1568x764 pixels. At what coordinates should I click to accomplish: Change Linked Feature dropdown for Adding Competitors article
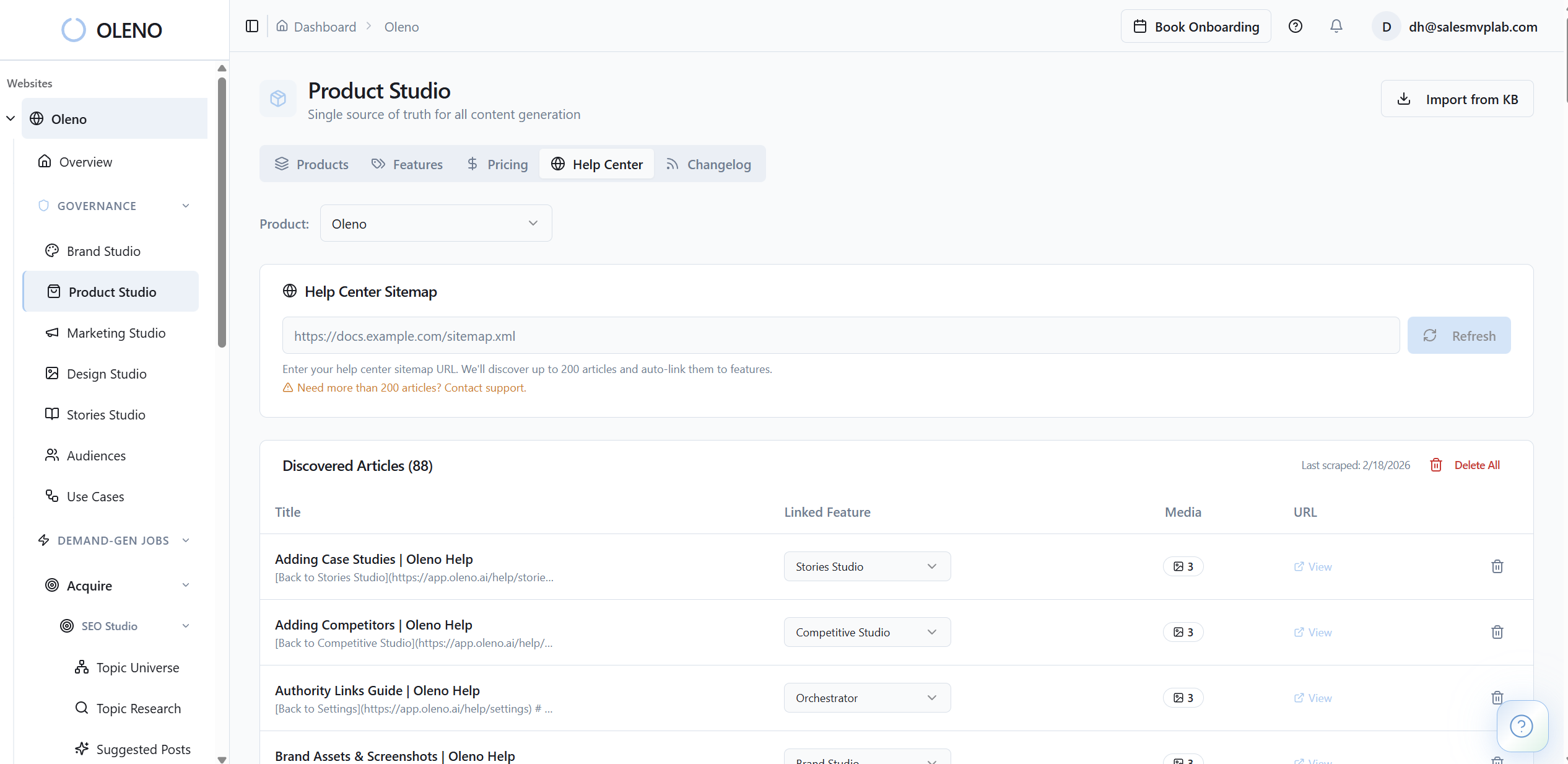866,632
